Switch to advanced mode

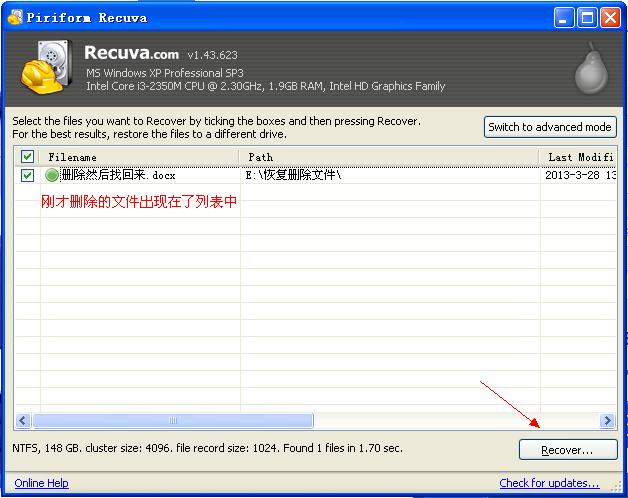[x=550, y=127]
